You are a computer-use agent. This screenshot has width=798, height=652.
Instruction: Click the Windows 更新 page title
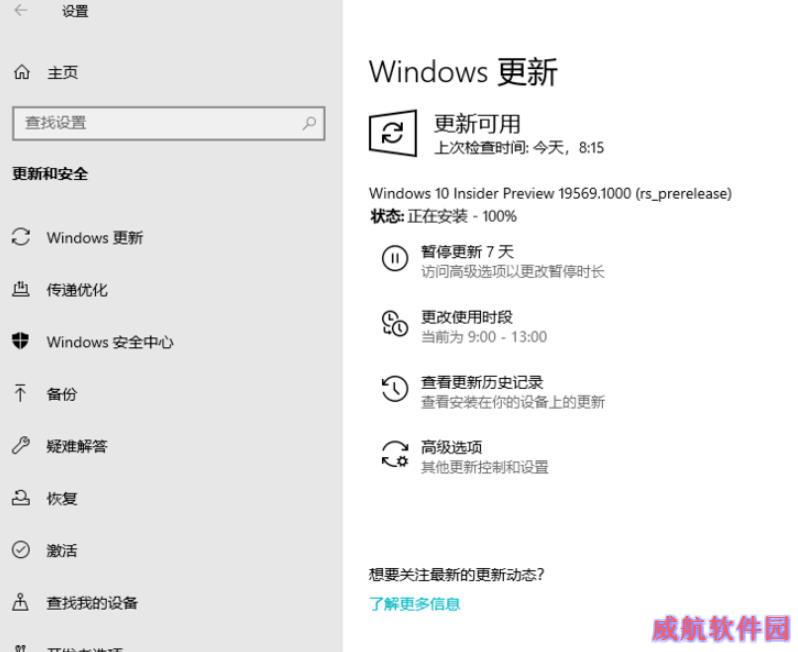(463, 72)
